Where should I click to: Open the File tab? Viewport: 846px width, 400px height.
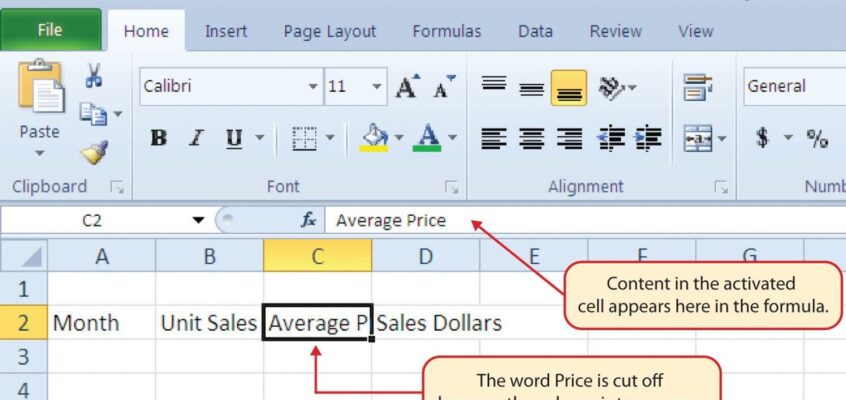(50, 30)
